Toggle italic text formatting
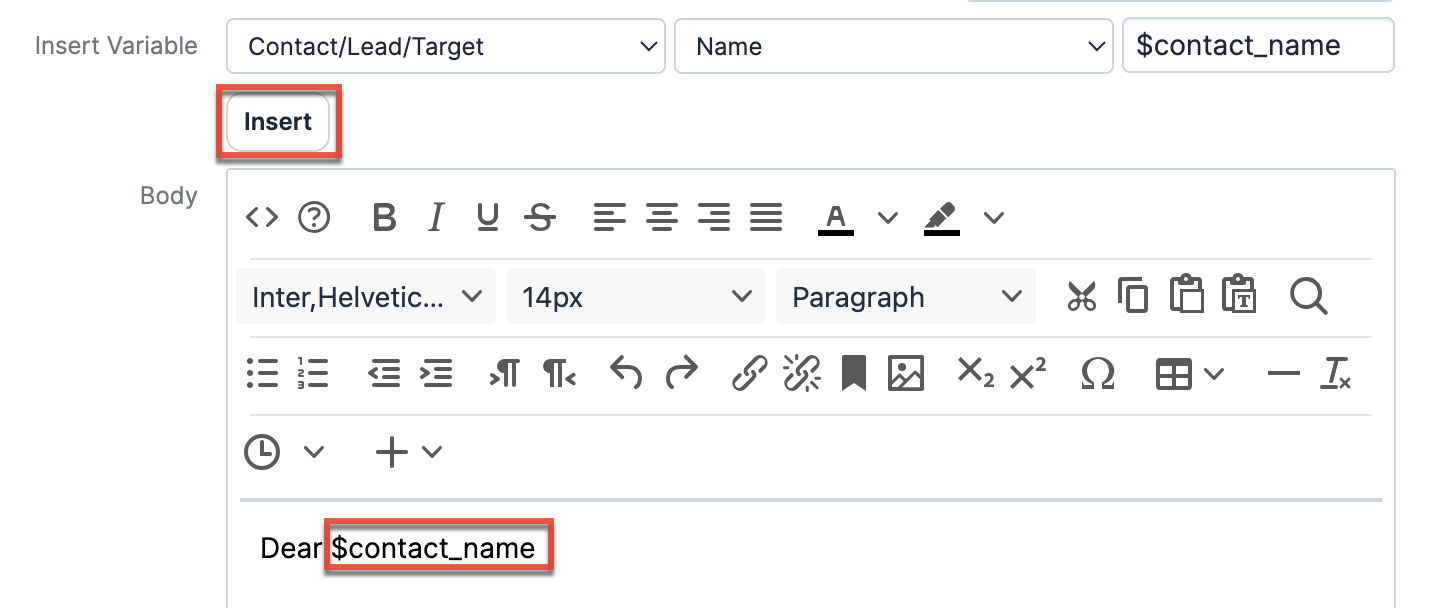This screenshot has width=1434, height=608. tap(436, 217)
